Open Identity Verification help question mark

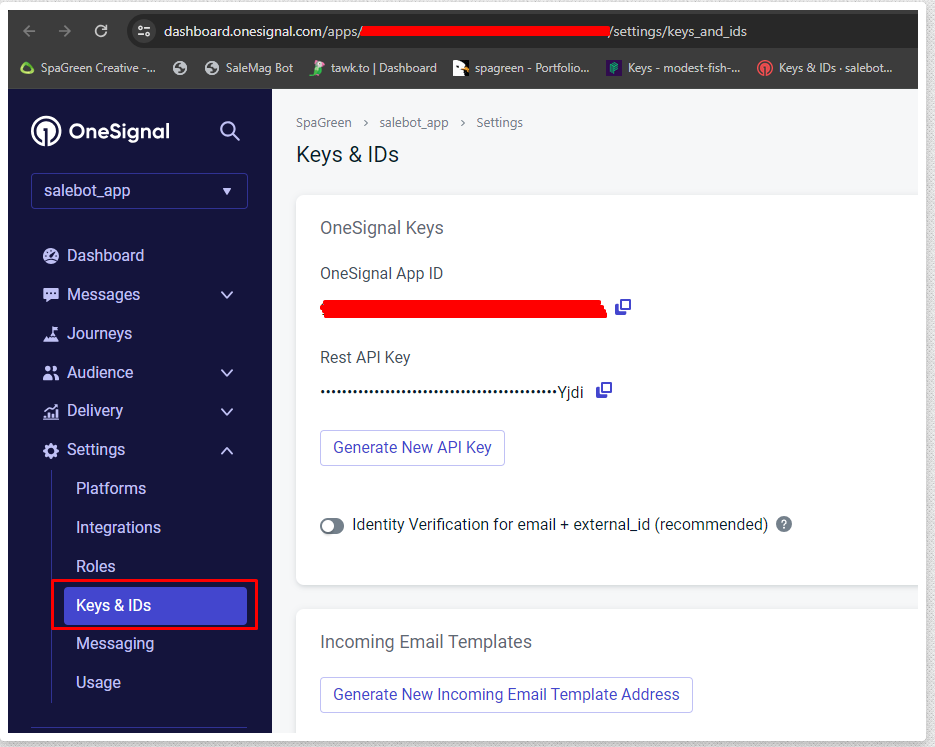(784, 525)
